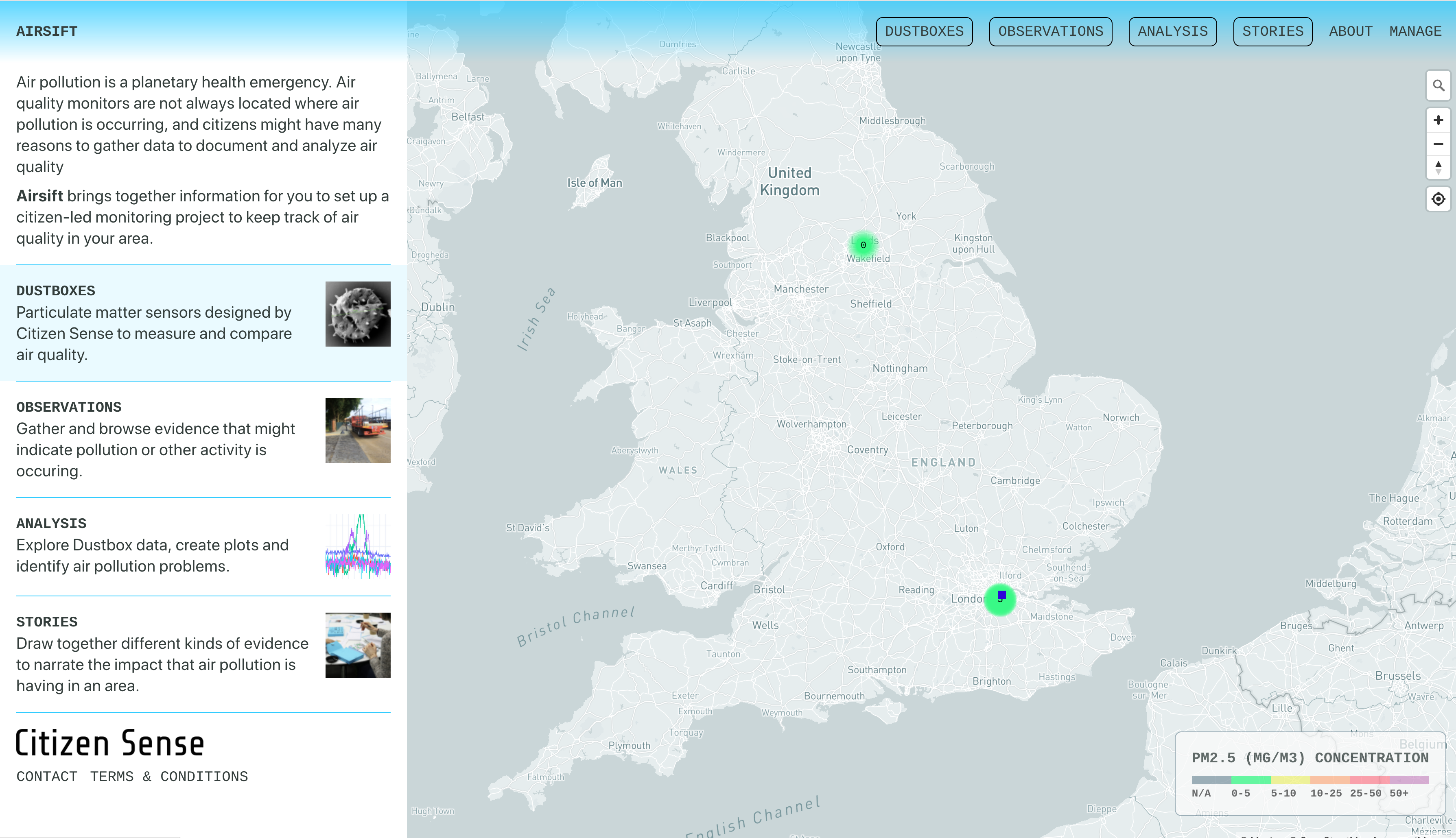Open ANALYSIS from the top navigation
The width and height of the screenshot is (1456, 838).
click(x=1172, y=31)
